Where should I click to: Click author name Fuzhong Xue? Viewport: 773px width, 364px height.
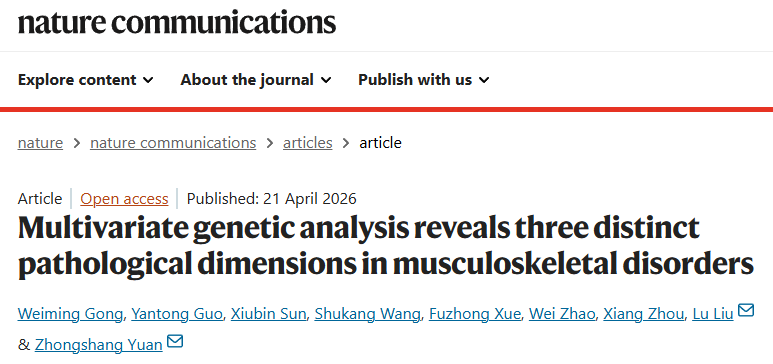tap(475, 314)
